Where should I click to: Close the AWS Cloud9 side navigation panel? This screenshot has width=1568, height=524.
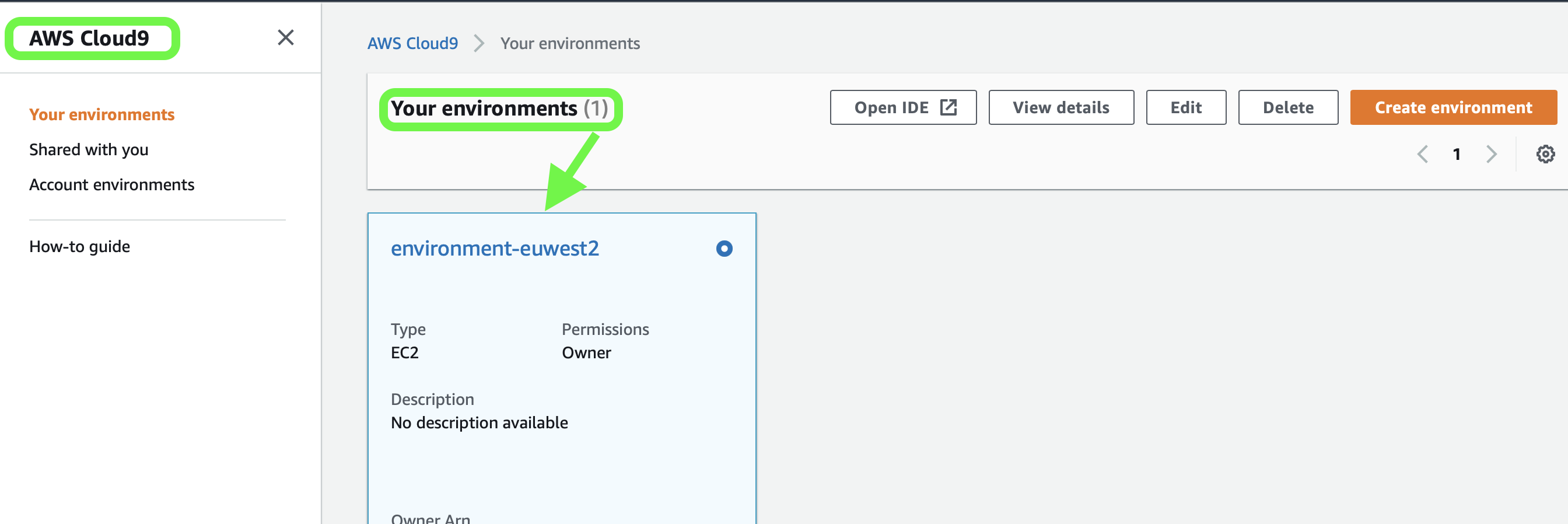pos(285,38)
